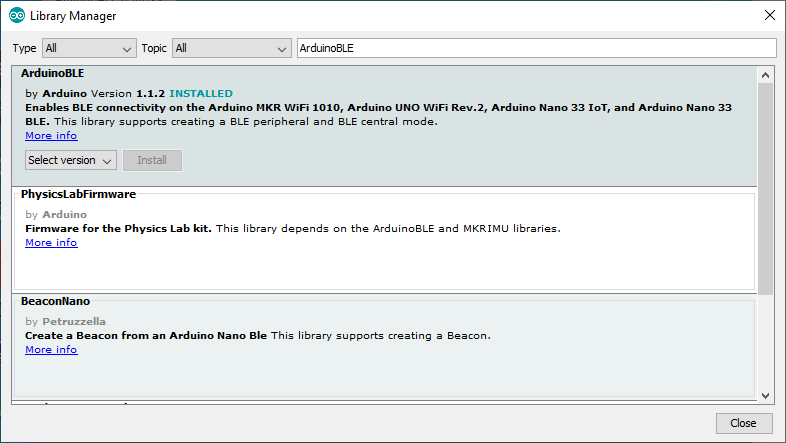
Task: Click the Close button at bottom
Action: pos(743,423)
